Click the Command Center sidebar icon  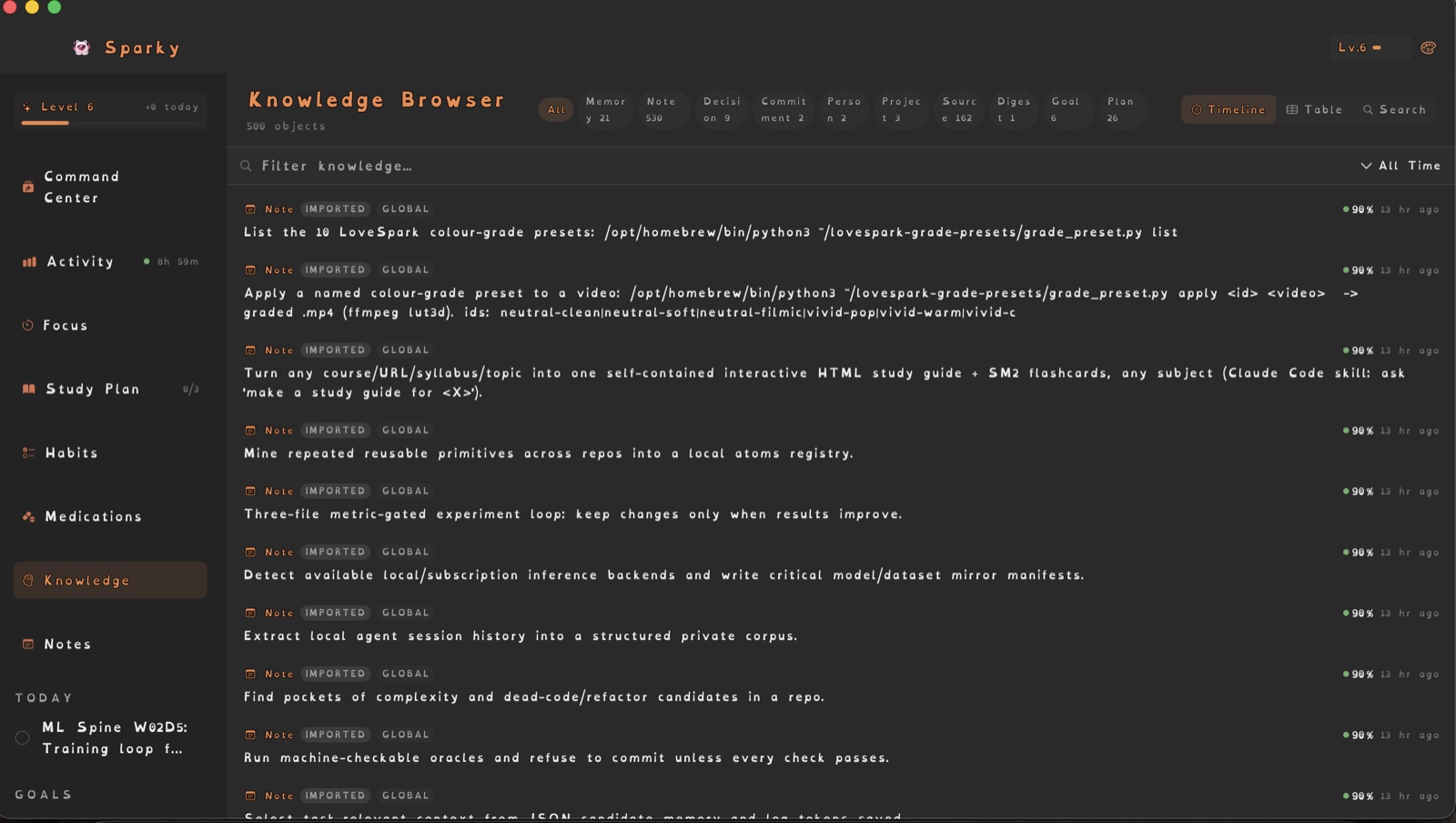(x=28, y=187)
